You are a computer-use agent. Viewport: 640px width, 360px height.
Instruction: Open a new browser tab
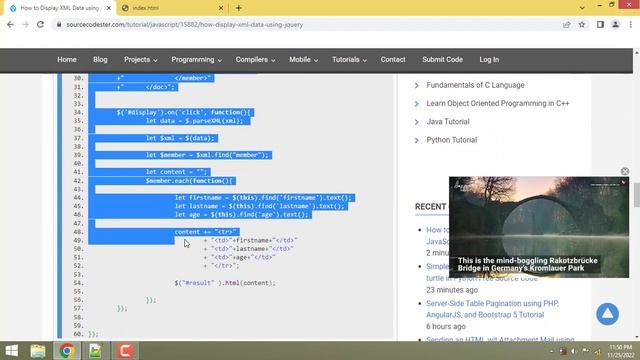(x=239, y=8)
